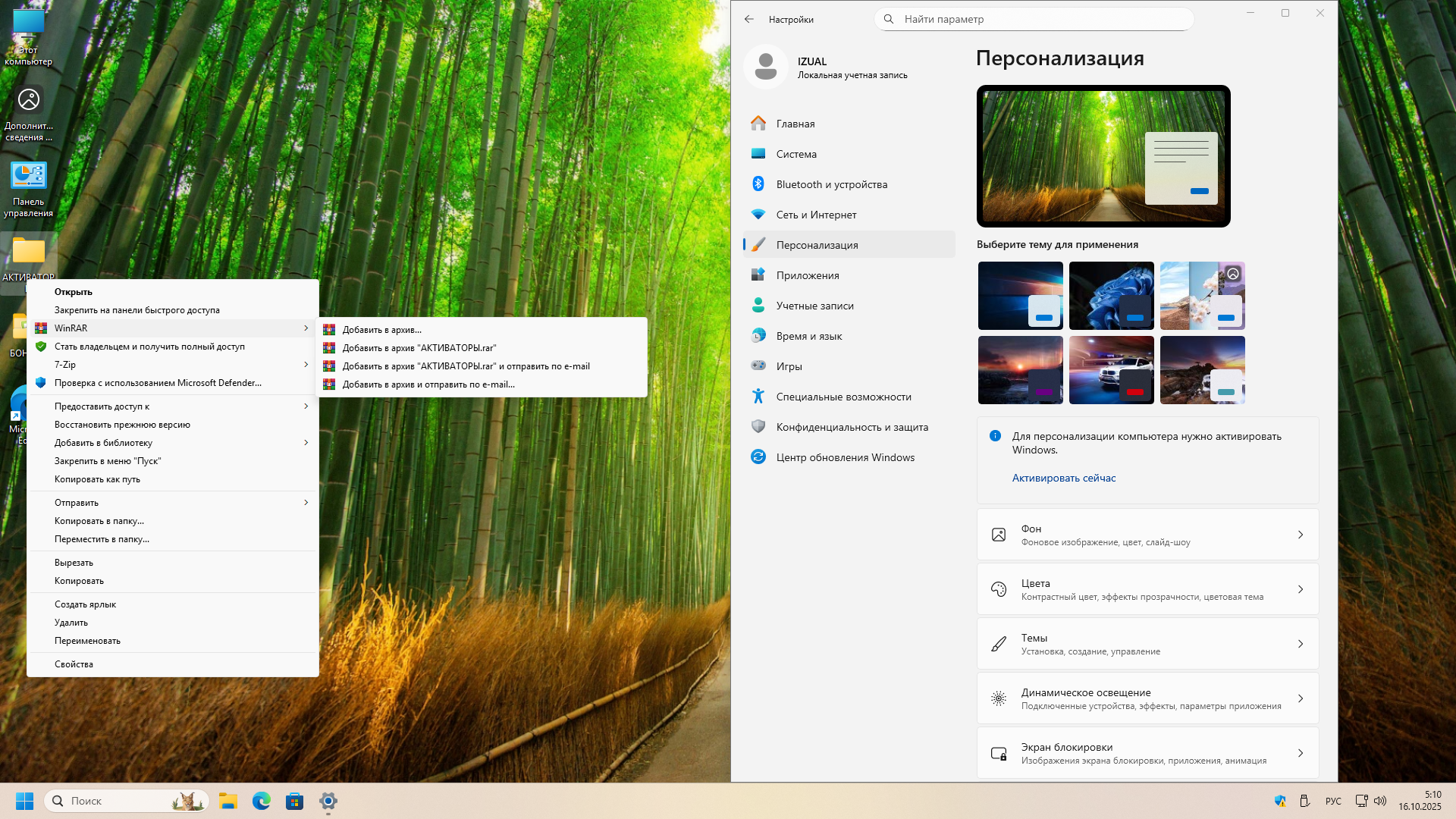This screenshot has height=819, width=1456.
Task: Open Сеть и Интернет settings section
Action: [816, 215]
